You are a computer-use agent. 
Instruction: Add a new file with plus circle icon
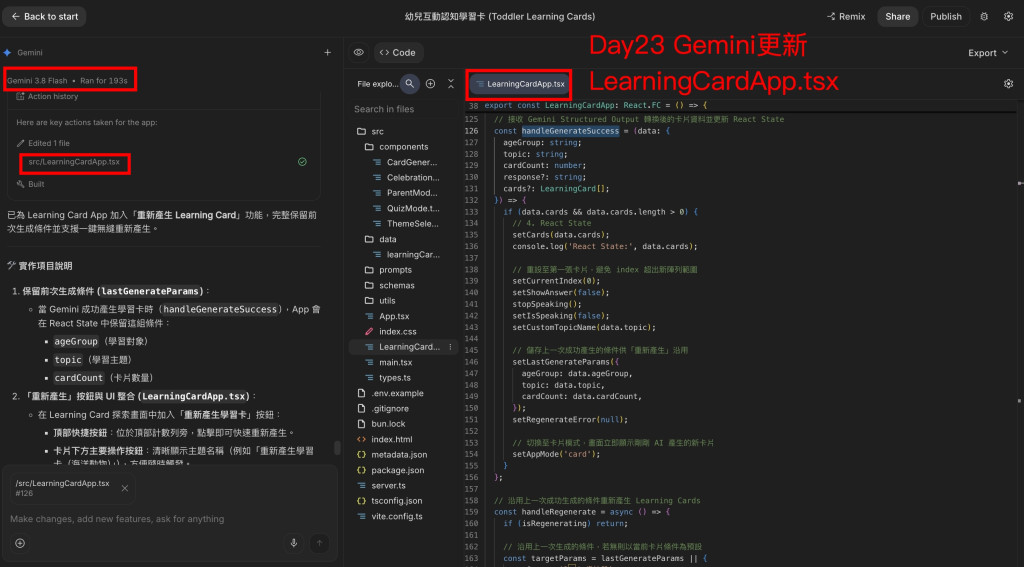(x=430, y=84)
